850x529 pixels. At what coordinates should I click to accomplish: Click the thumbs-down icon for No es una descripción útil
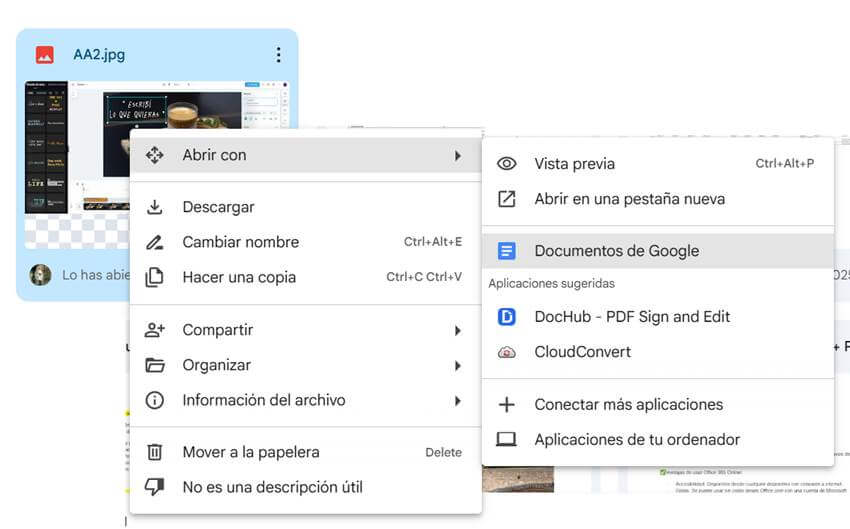(x=154, y=487)
